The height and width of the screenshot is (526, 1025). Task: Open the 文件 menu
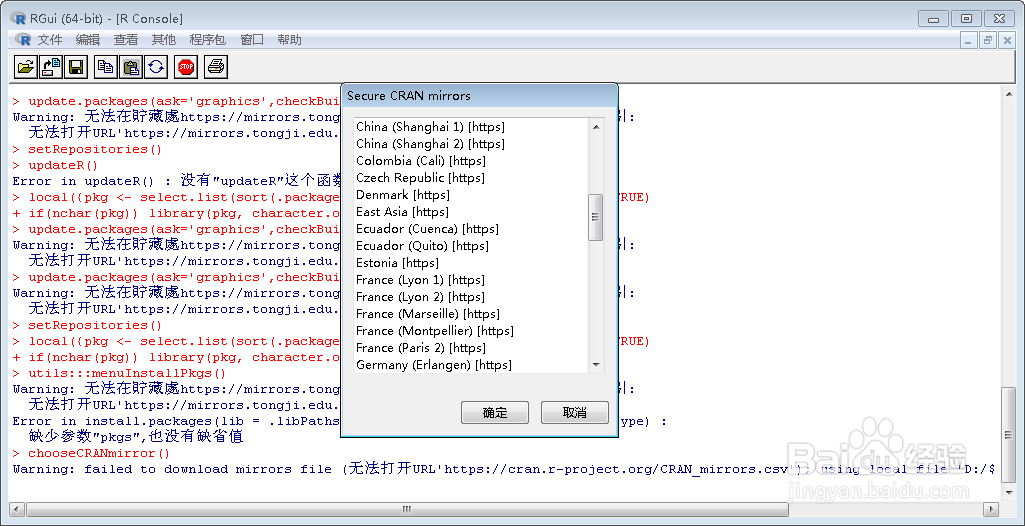[x=50, y=40]
